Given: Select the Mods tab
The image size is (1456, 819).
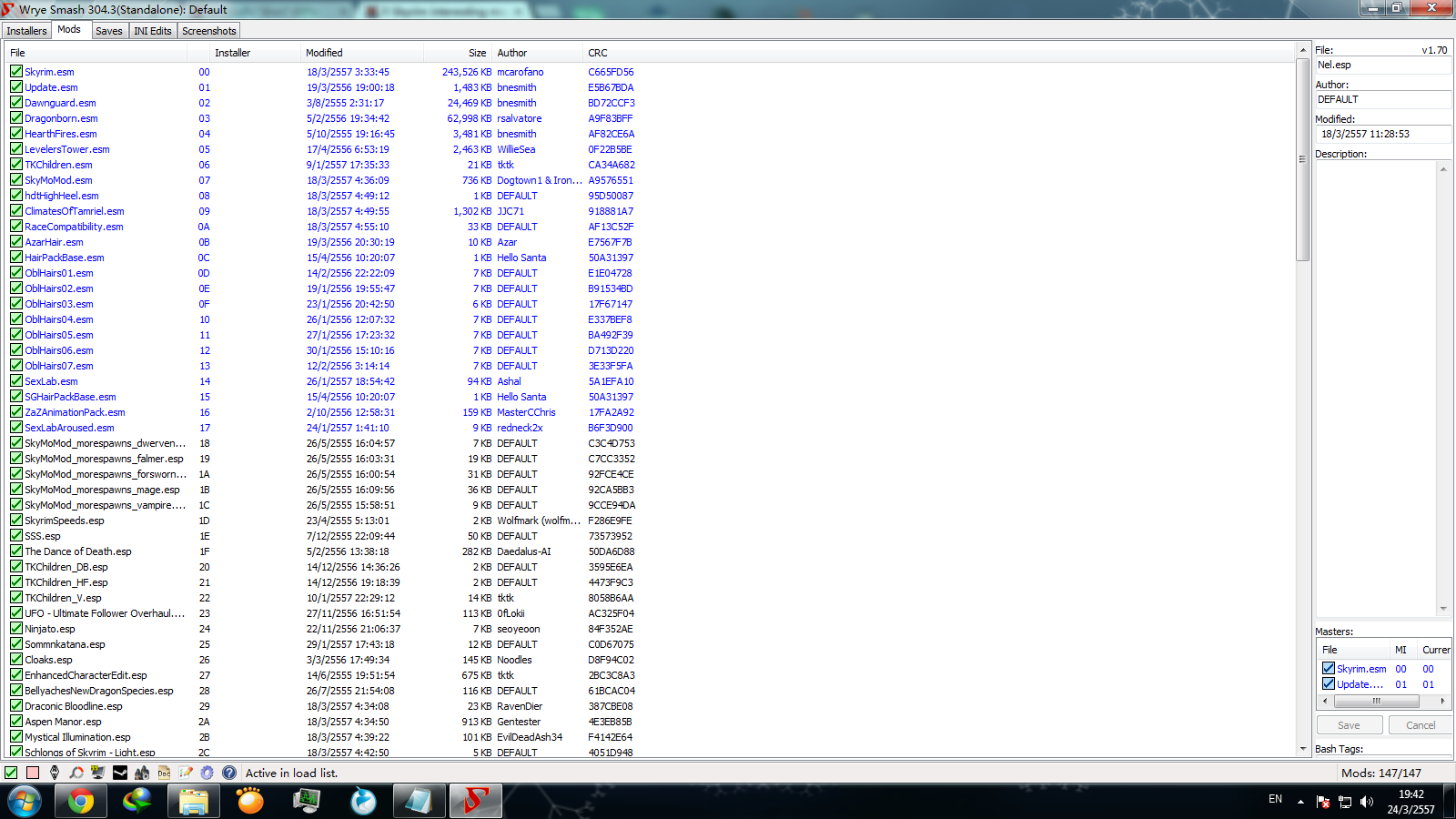Looking at the screenshot, I should (69, 30).
